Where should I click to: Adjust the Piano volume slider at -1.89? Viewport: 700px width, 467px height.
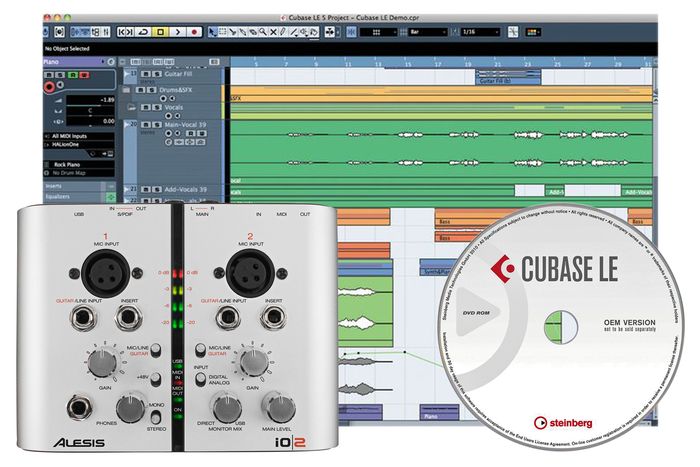coord(90,101)
